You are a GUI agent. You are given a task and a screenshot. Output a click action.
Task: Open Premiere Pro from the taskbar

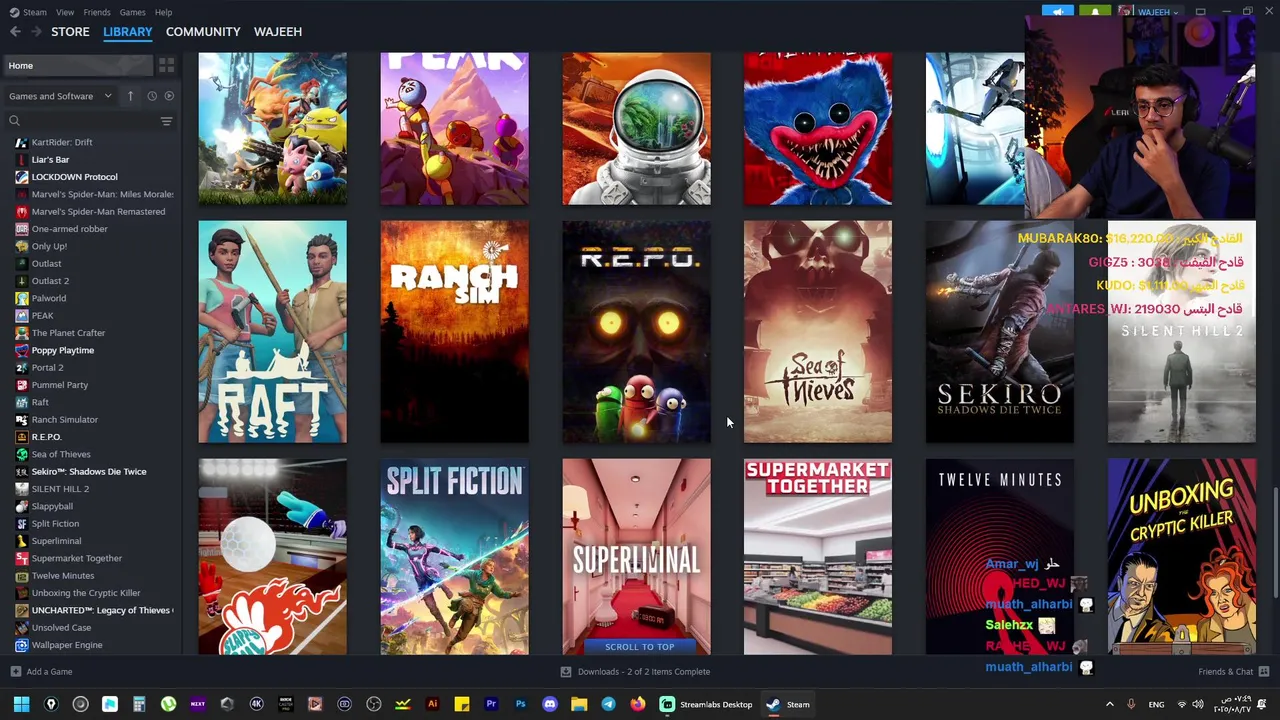tap(491, 704)
